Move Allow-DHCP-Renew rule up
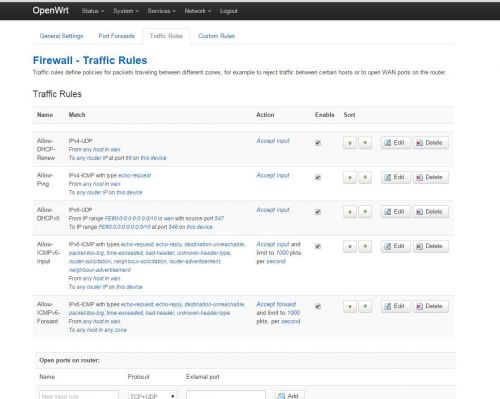Image resolution: width=500 pixels, height=399 pixels. (x=350, y=143)
